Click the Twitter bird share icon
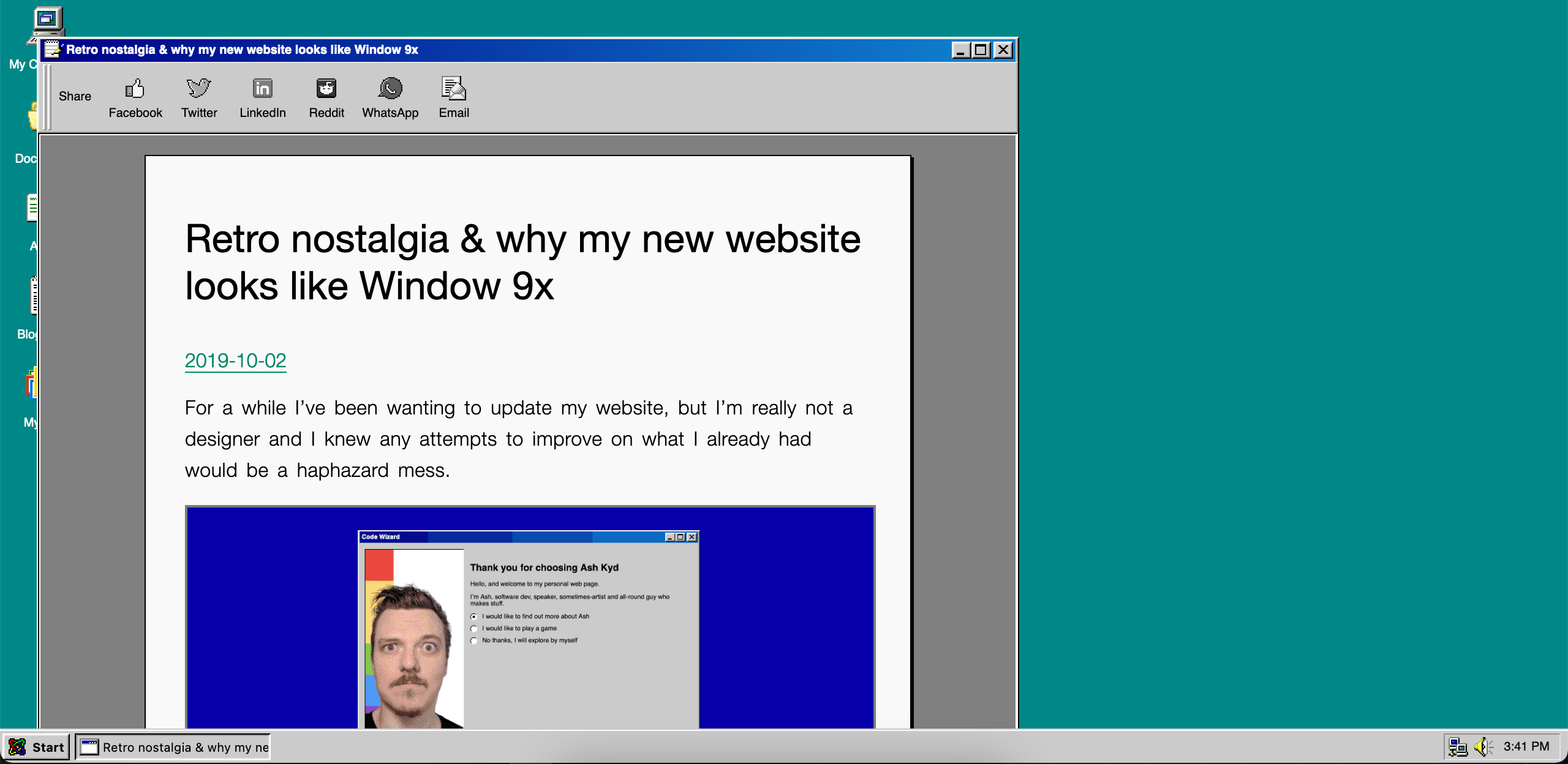The width and height of the screenshot is (1568, 764). pos(199,89)
